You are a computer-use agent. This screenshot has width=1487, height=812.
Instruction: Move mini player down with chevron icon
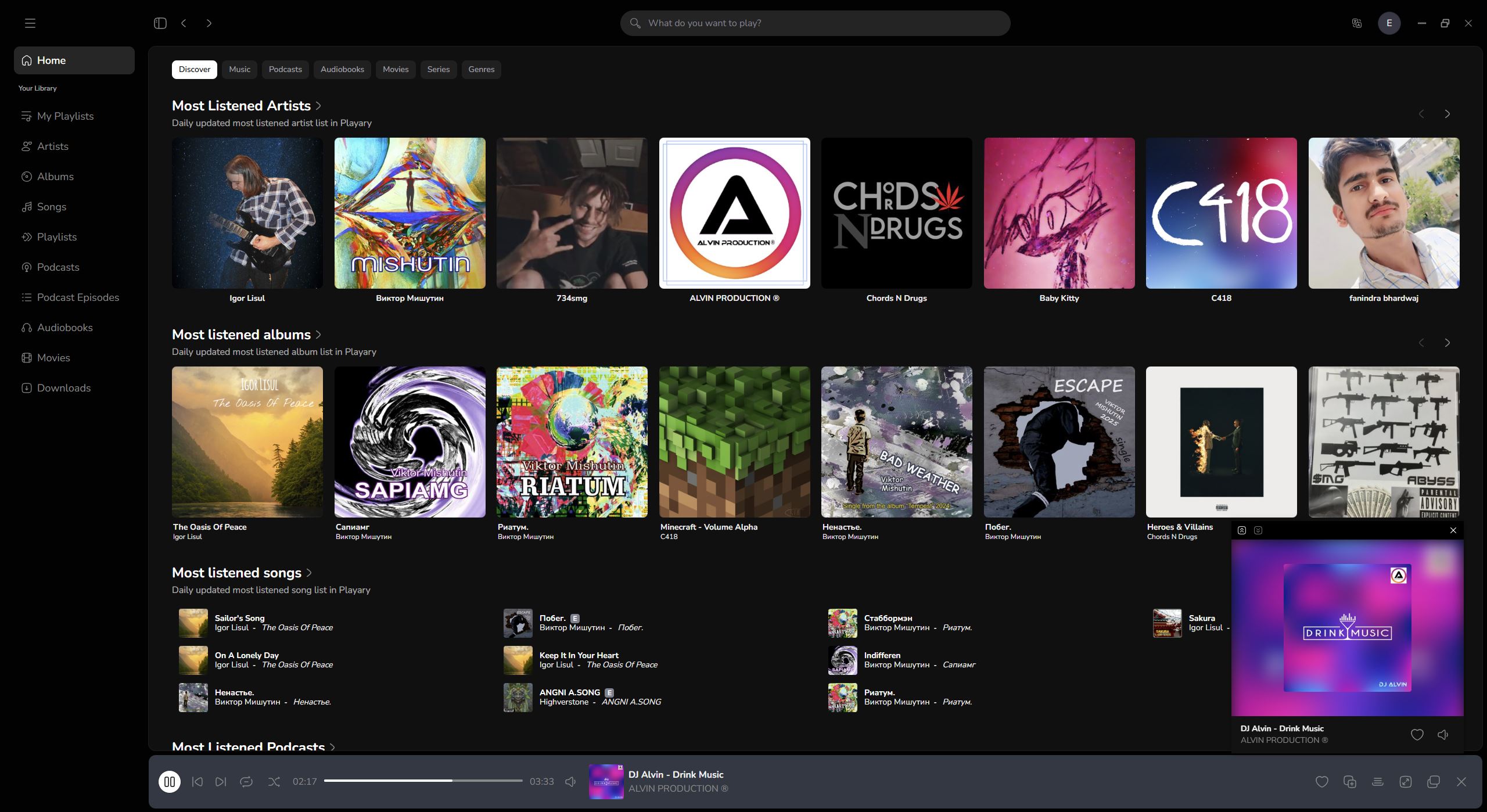(1258, 530)
